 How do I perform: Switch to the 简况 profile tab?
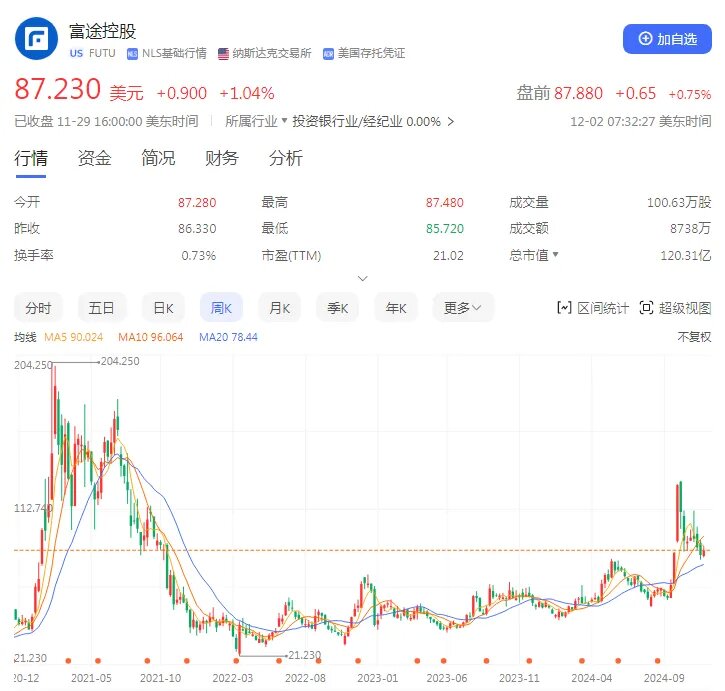pos(158,159)
